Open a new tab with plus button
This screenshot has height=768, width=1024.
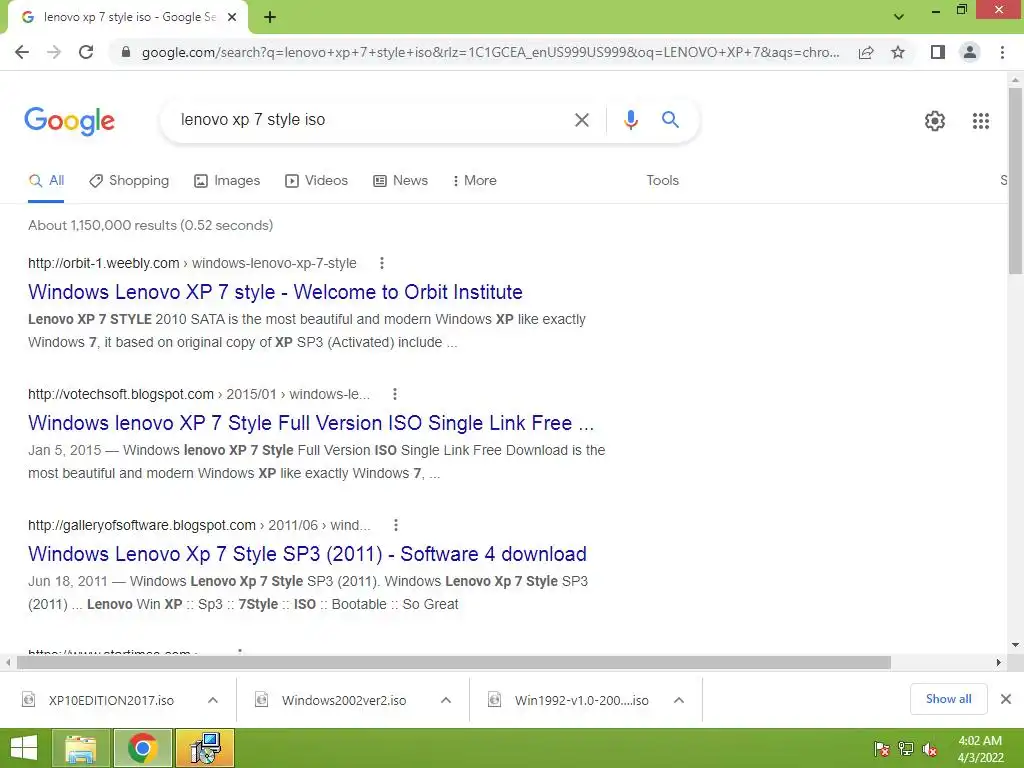click(270, 17)
